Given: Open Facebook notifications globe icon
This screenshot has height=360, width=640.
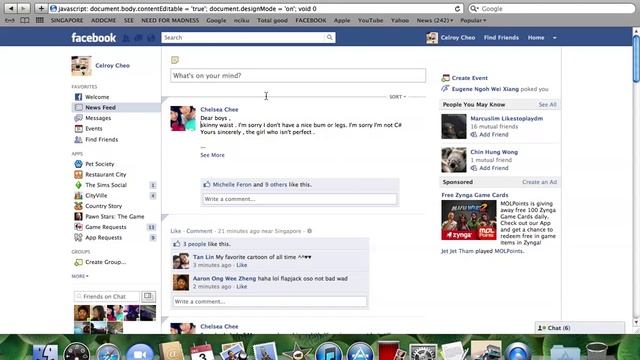Looking at the screenshot, I should (x=151, y=38).
